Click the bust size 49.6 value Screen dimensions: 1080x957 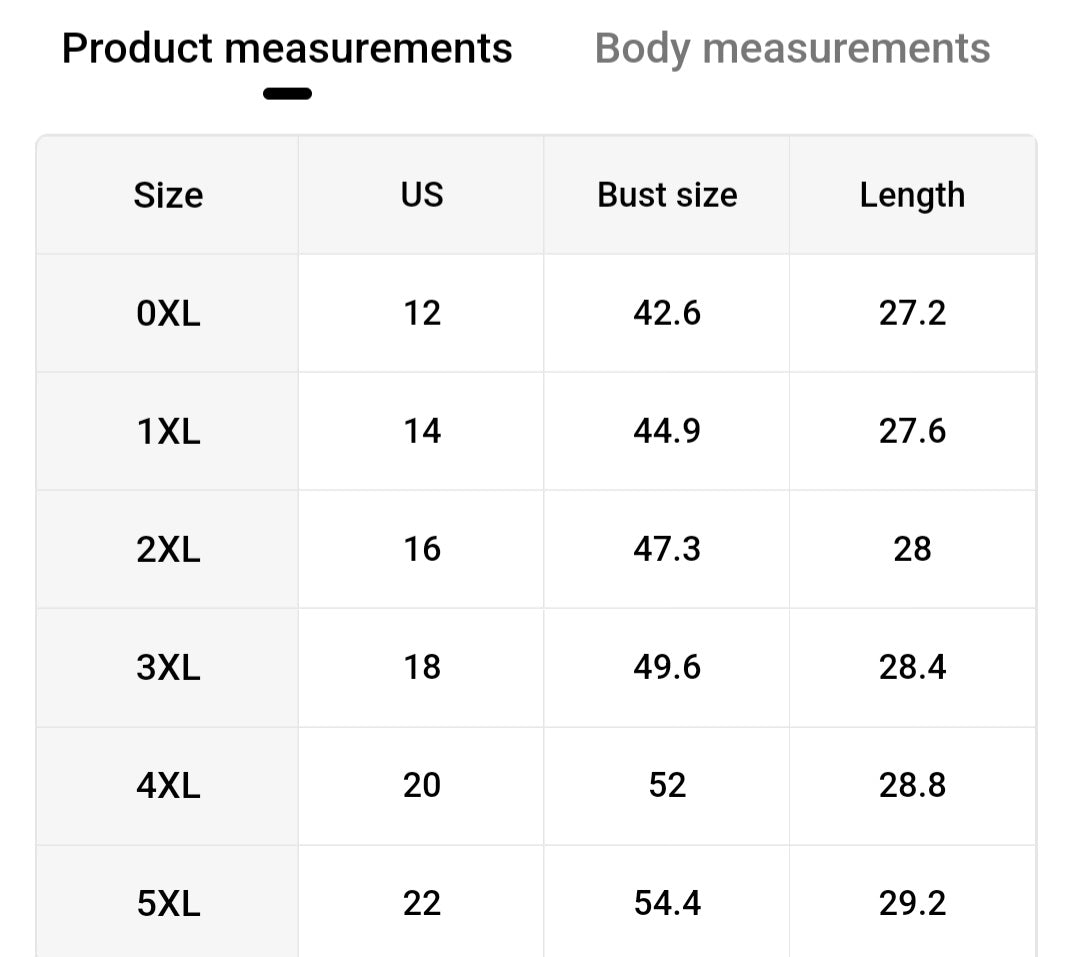click(x=666, y=667)
